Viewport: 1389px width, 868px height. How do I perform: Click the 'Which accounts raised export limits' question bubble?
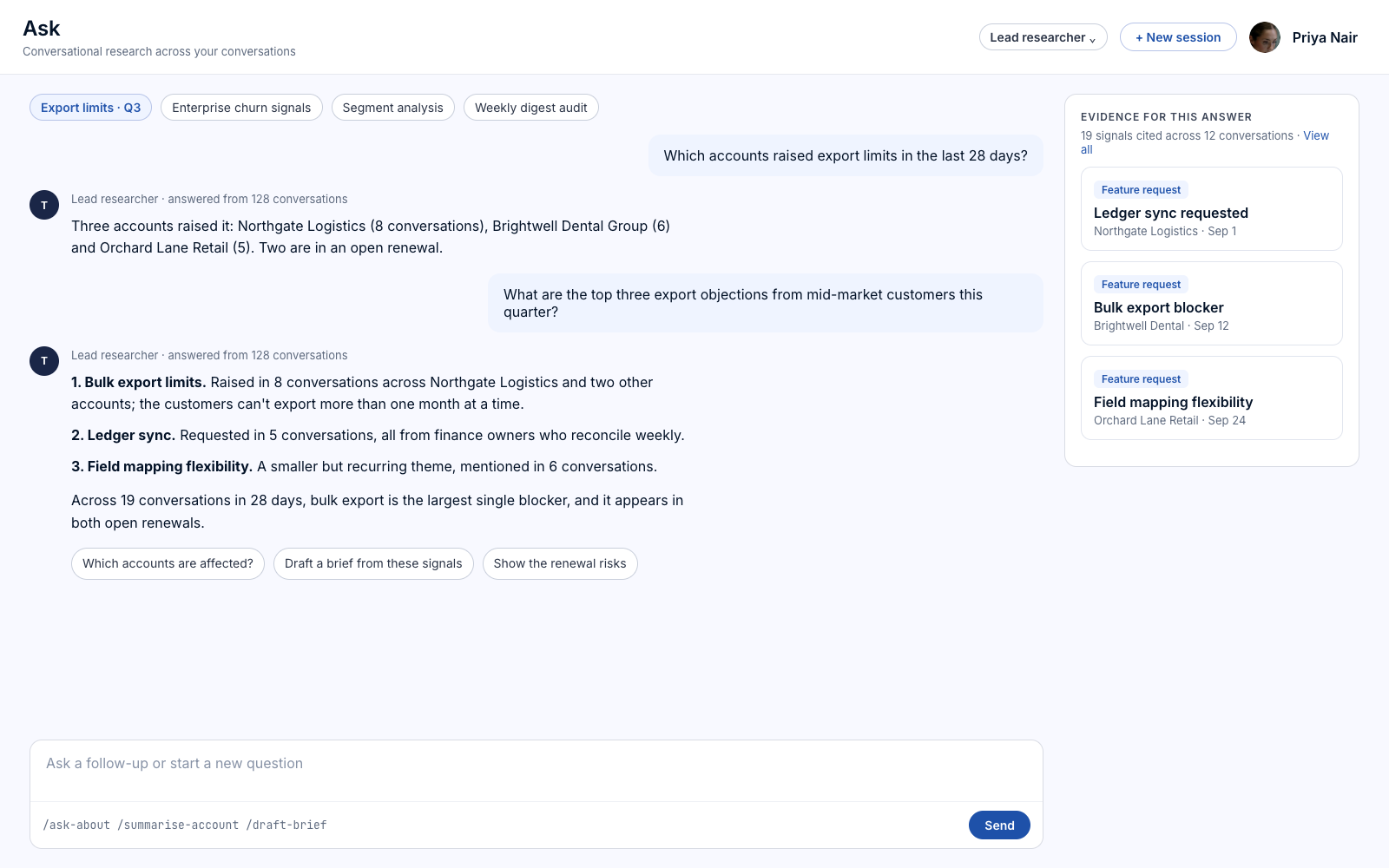pos(846,155)
